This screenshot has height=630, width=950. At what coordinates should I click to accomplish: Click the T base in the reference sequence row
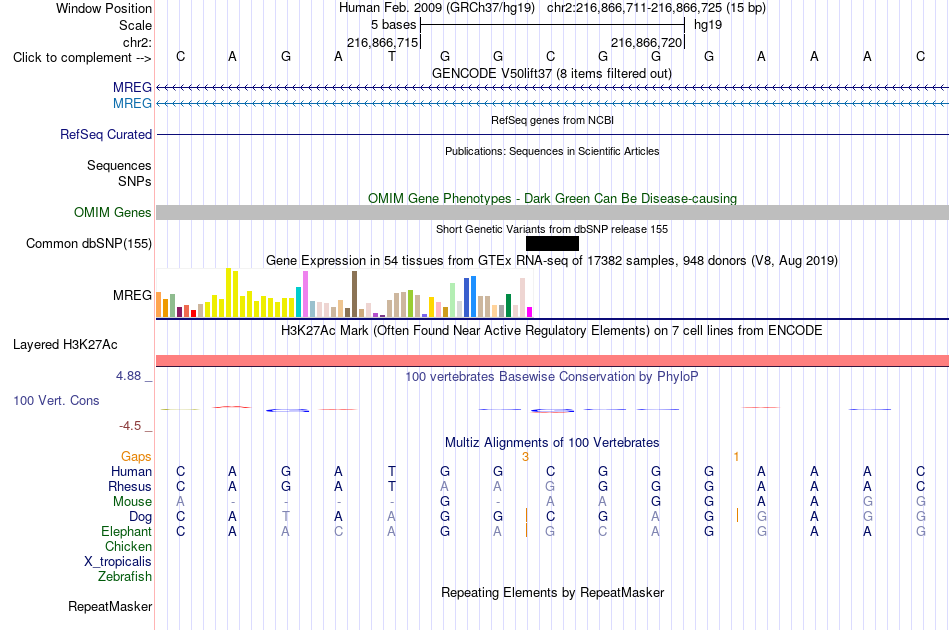(x=391, y=56)
